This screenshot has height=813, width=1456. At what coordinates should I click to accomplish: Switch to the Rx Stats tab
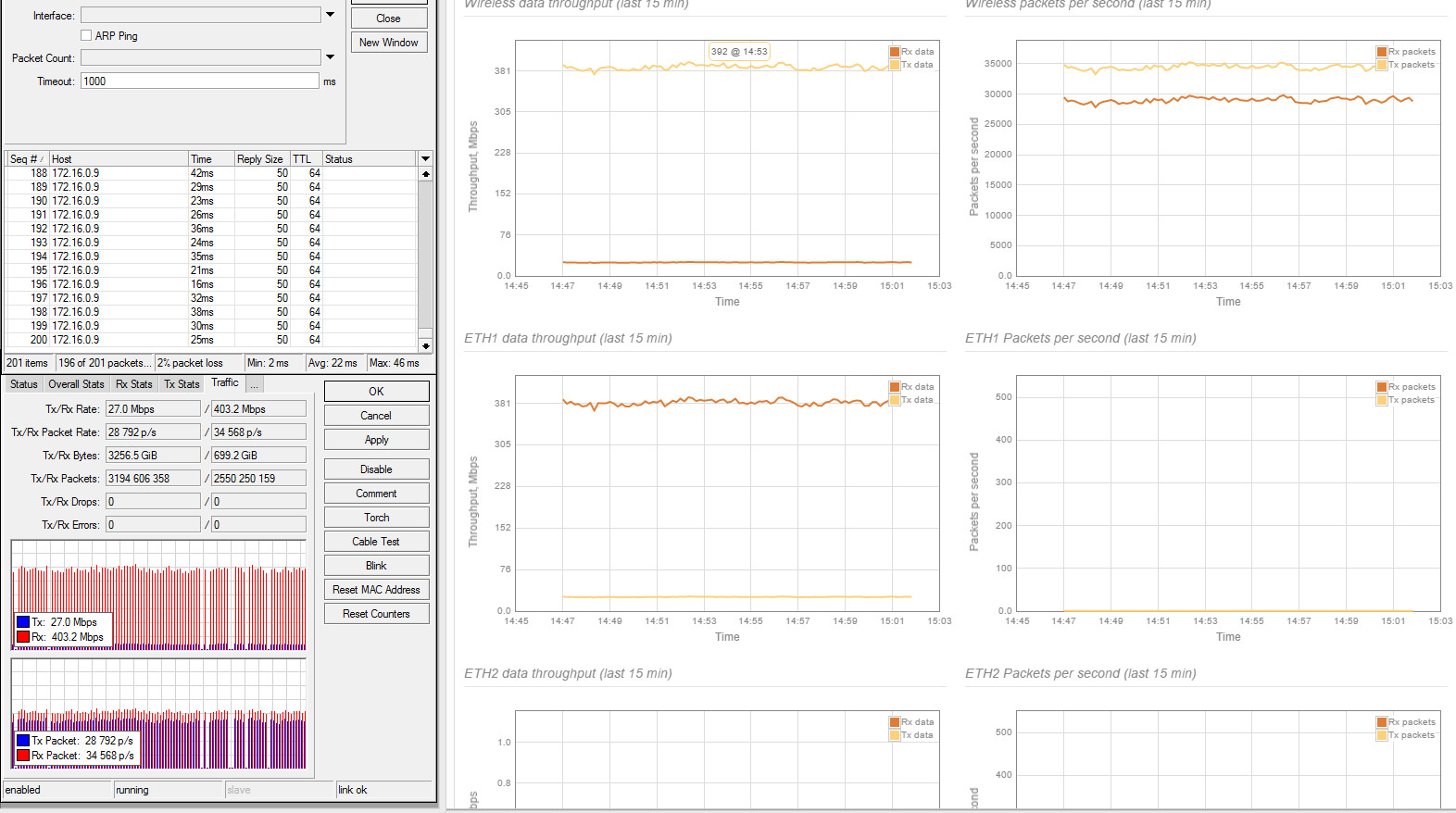[x=133, y=384]
